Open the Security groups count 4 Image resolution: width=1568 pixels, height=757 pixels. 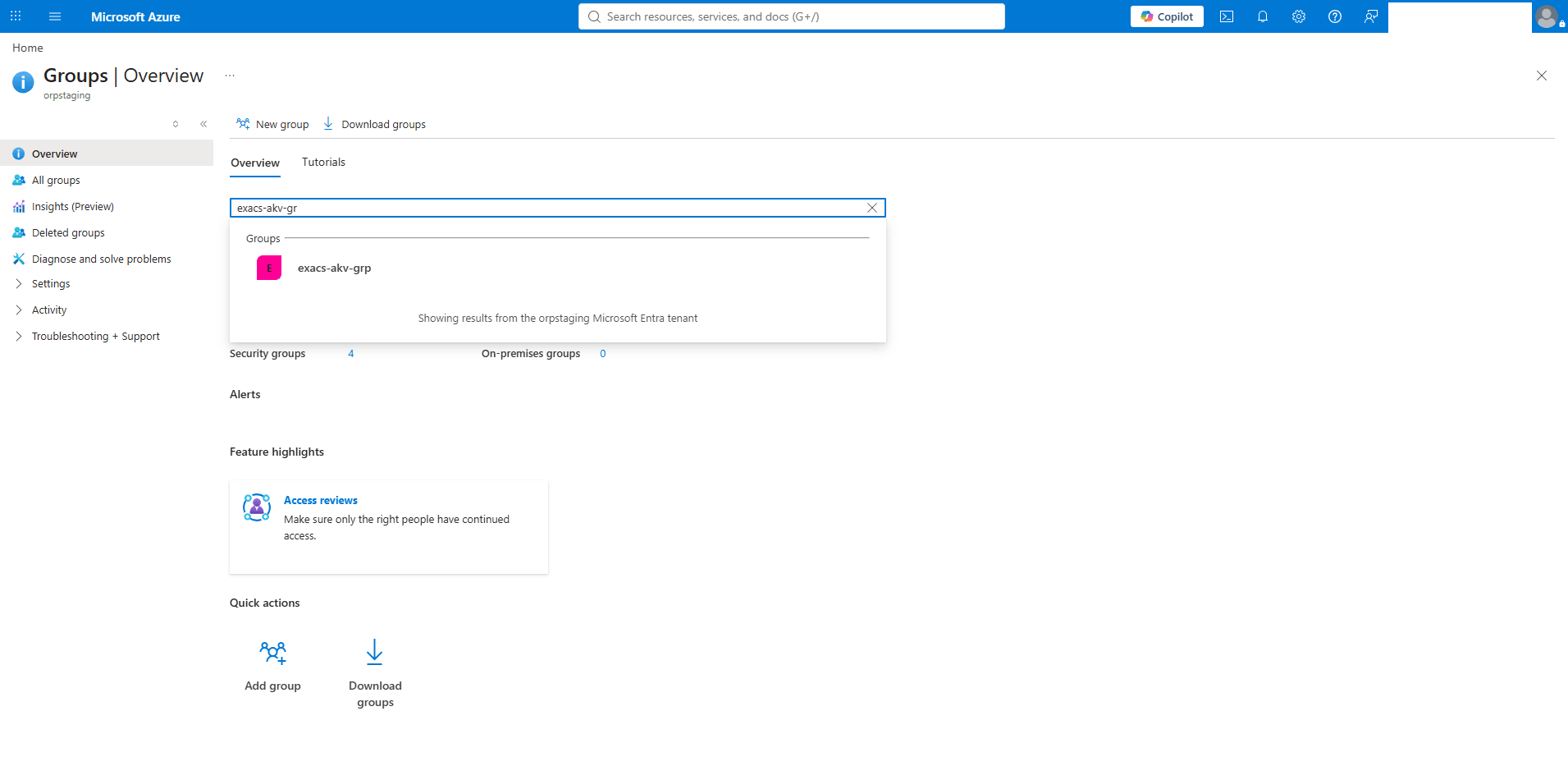[351, 354]
